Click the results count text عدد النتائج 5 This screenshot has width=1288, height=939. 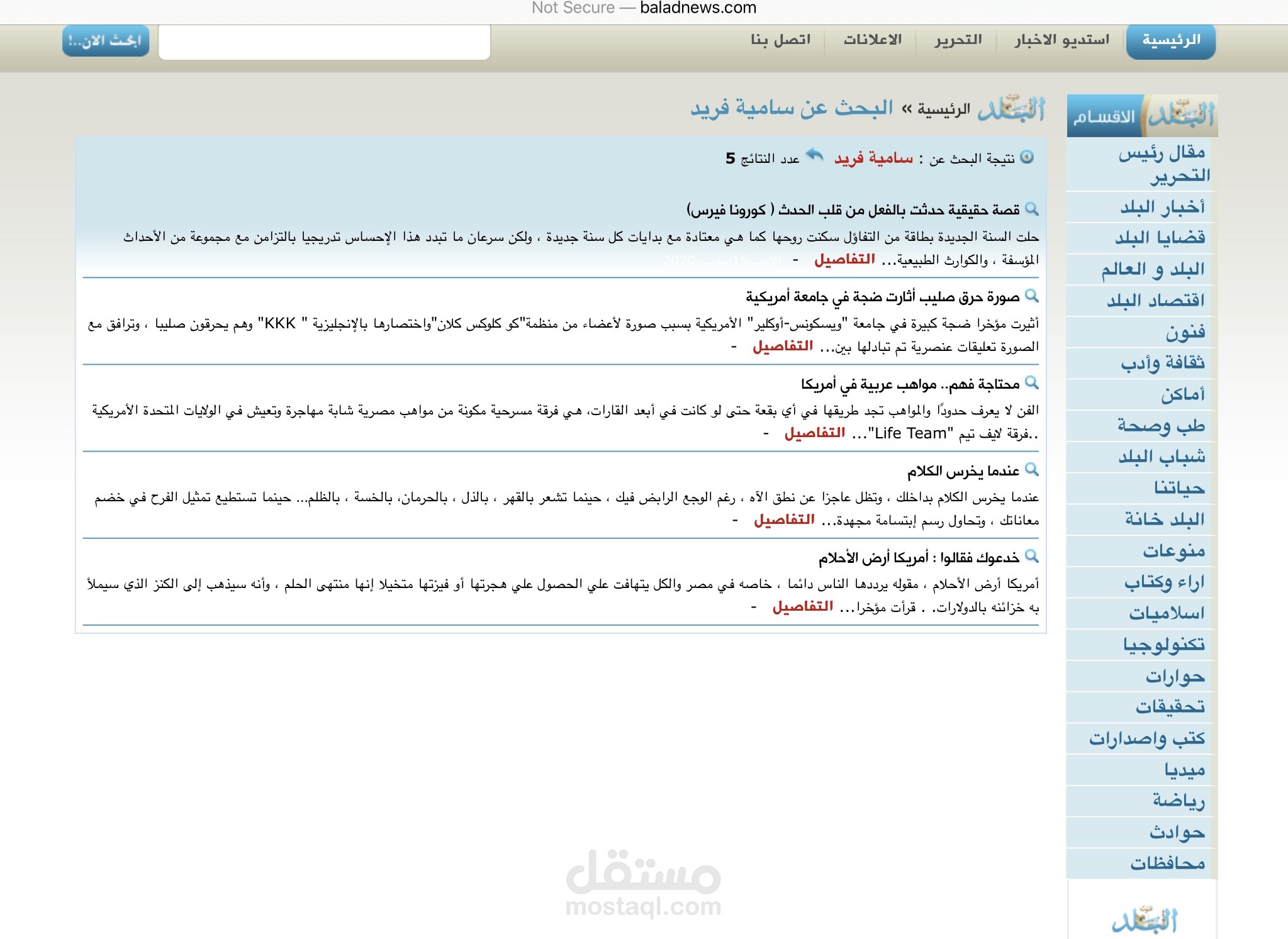[763, 158]
